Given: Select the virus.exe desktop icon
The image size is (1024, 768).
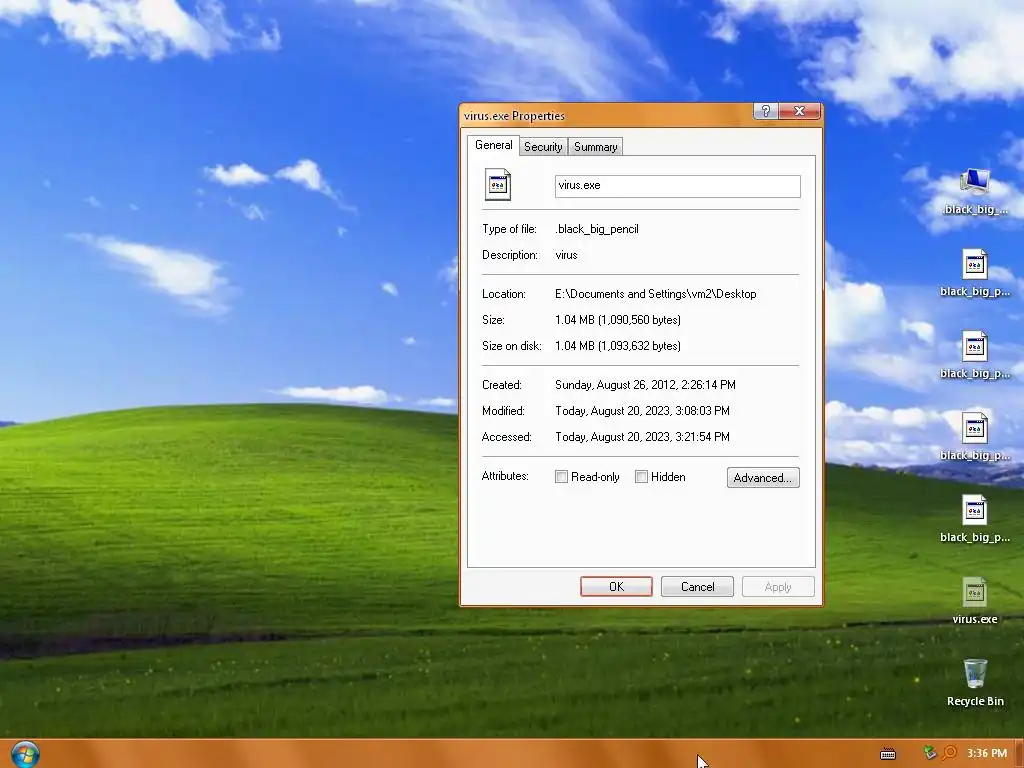Looking at the screenshot, I should click(974, 600).
